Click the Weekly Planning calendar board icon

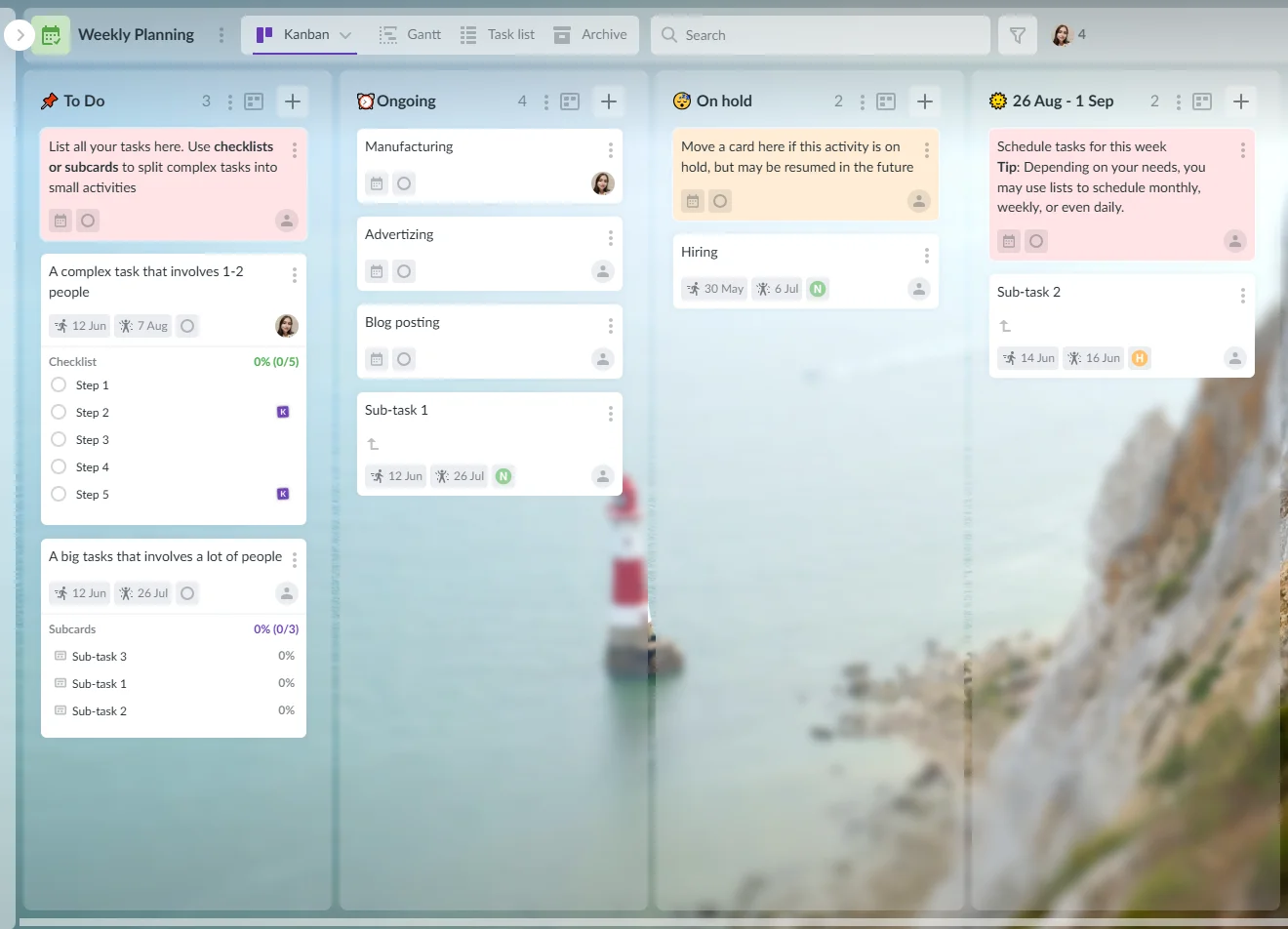pyautogui.click(x=51, y=35)
